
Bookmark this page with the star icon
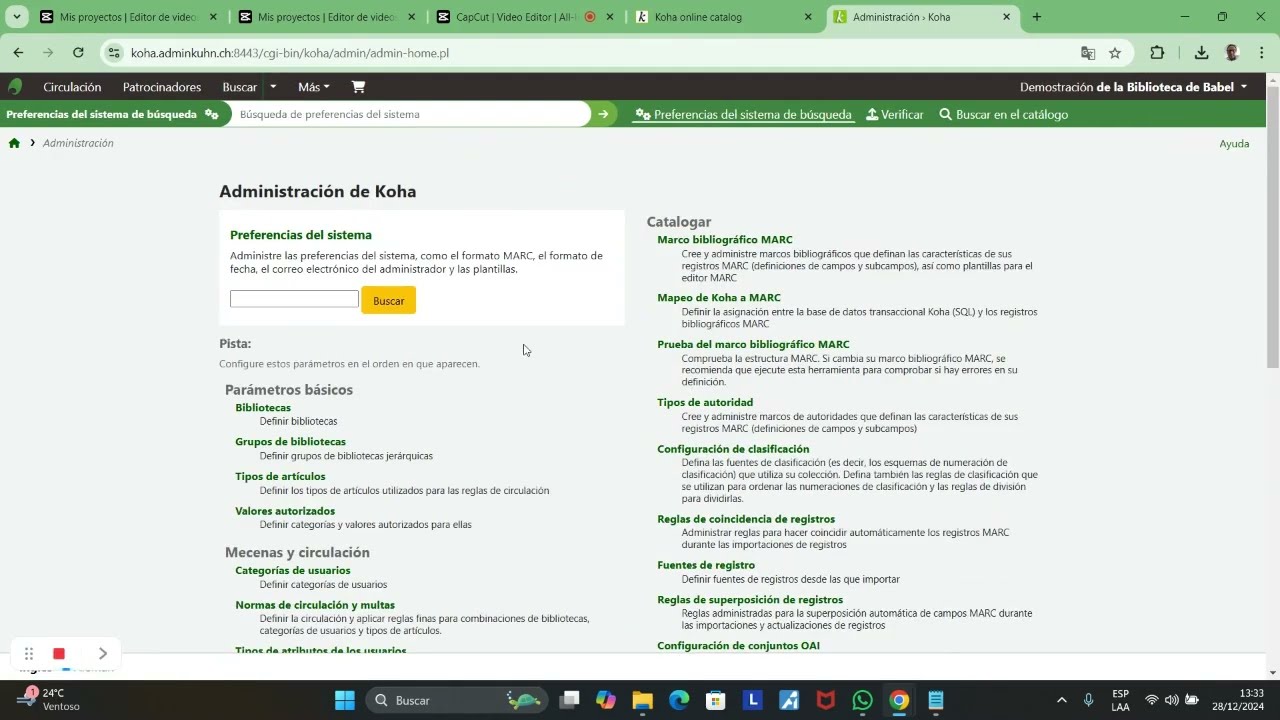click(x=1115, y=53)
